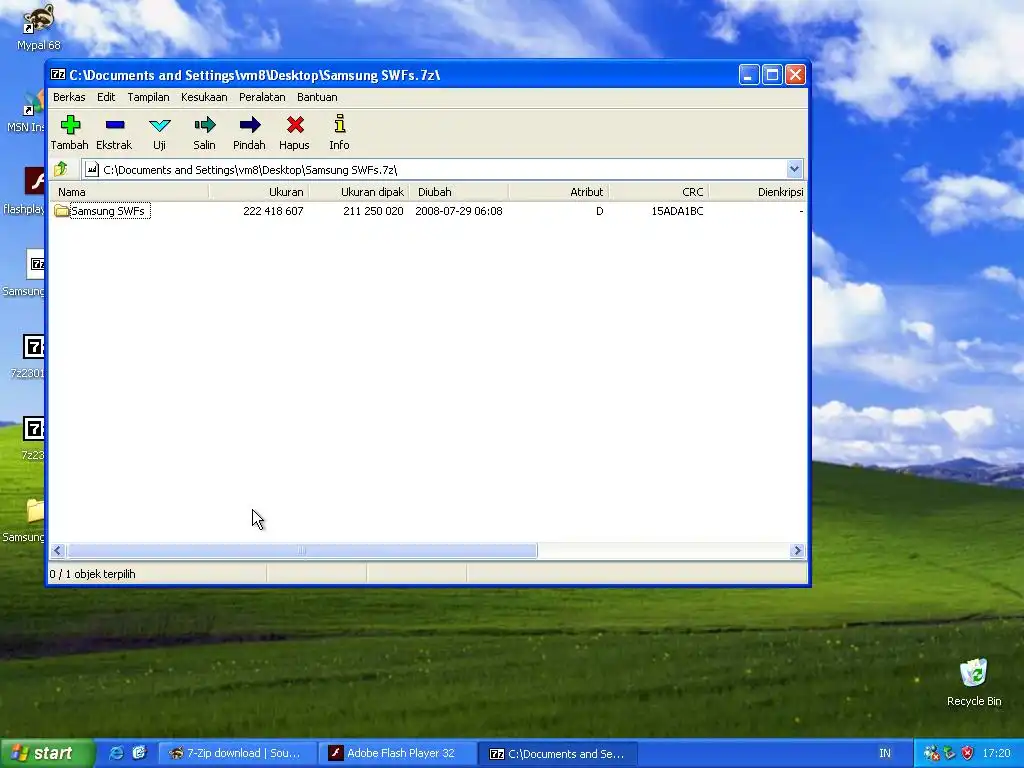Image resolution: width=1024 pixels, height=768 pixels.
Task: Sort by the Atribut column header
Action: pyautogui.click(x=558, y=192)
